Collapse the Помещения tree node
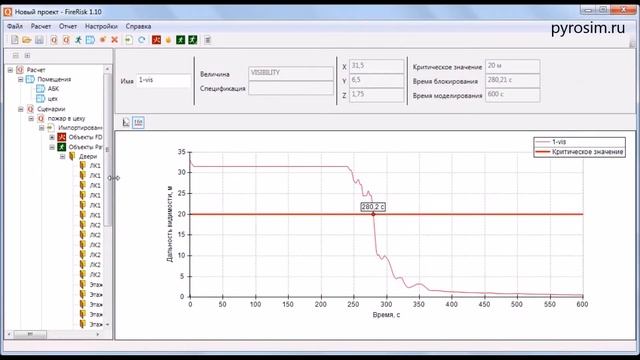This screenshot has height=360, width=640. click(x=20, y=80)
